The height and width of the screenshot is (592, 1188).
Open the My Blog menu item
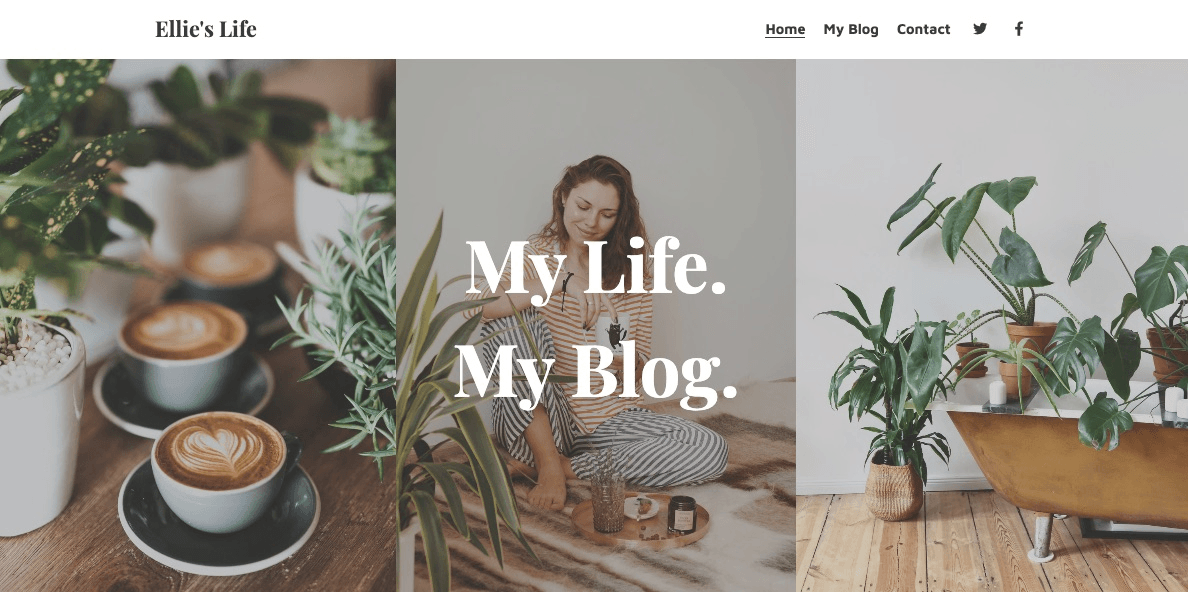pos(851,29)
